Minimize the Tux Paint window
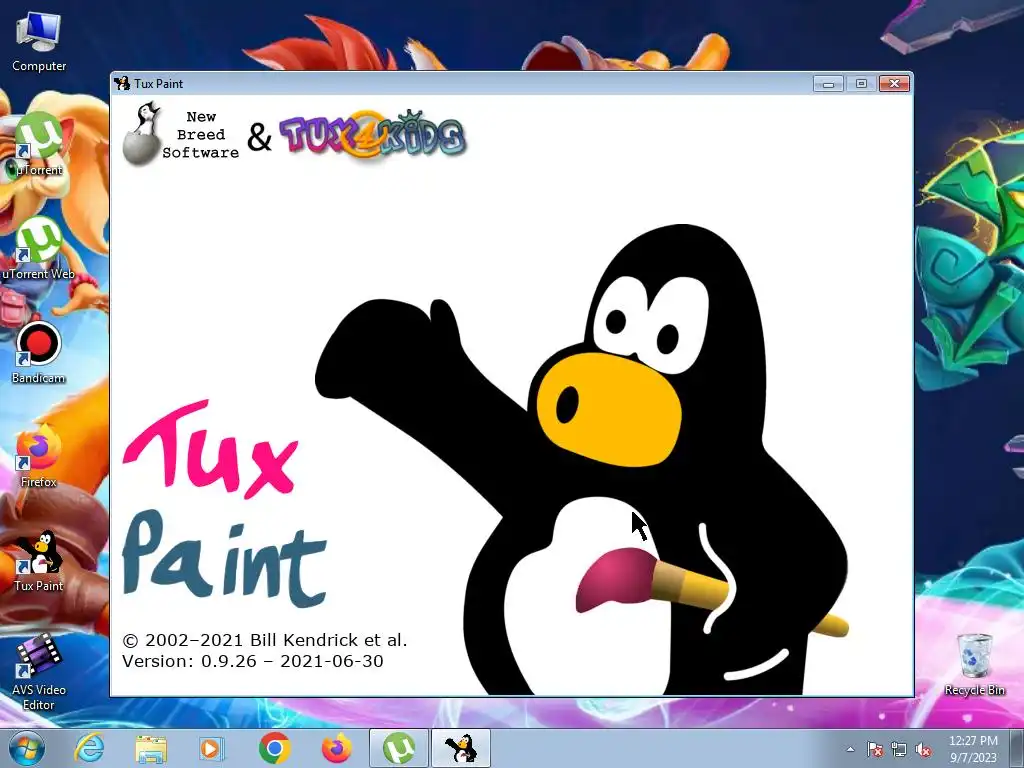The height and width of the screenshot is (768, 1024). pos(828,84)
